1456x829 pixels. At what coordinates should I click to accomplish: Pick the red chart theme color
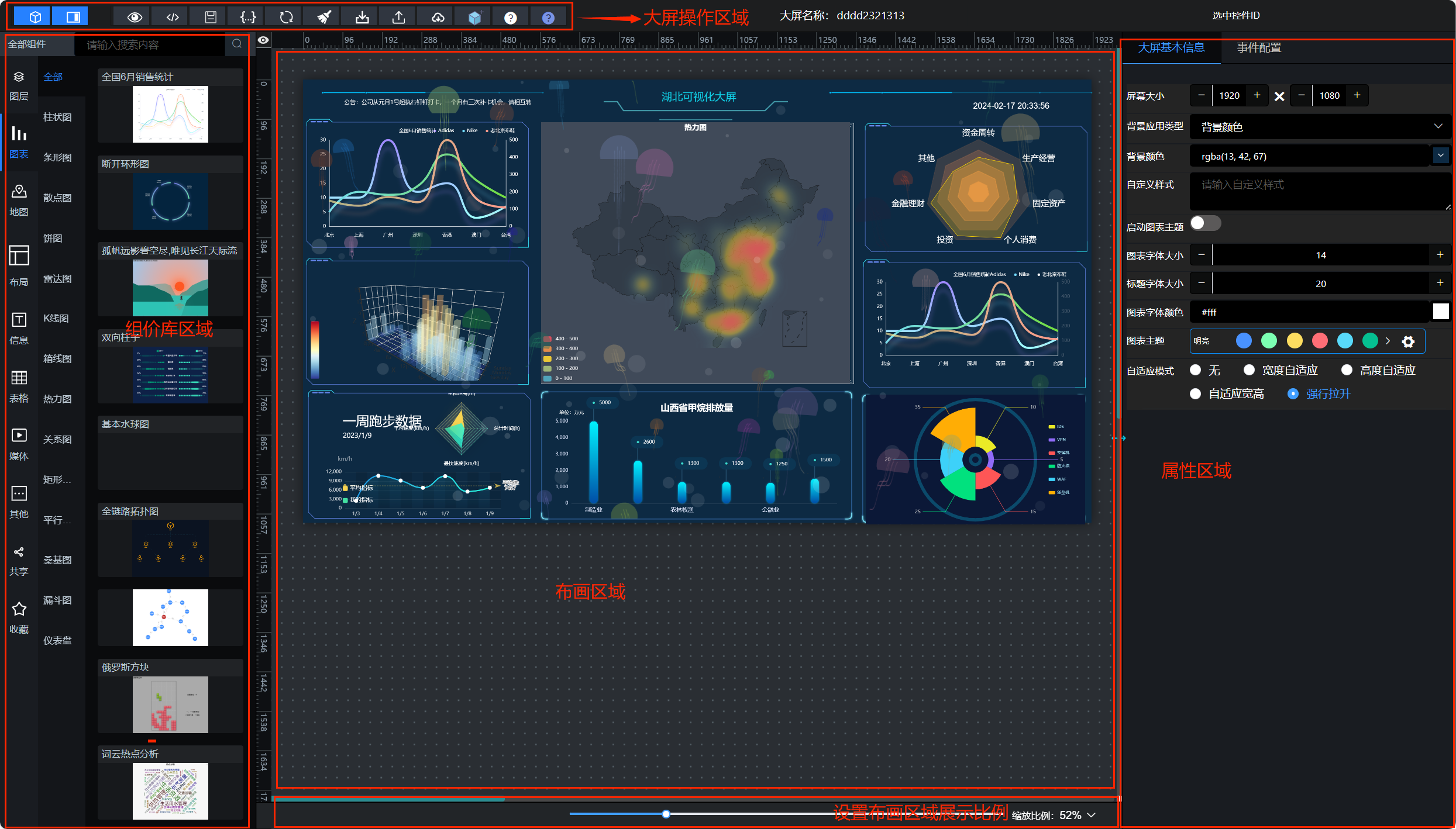pos(1320,341)
